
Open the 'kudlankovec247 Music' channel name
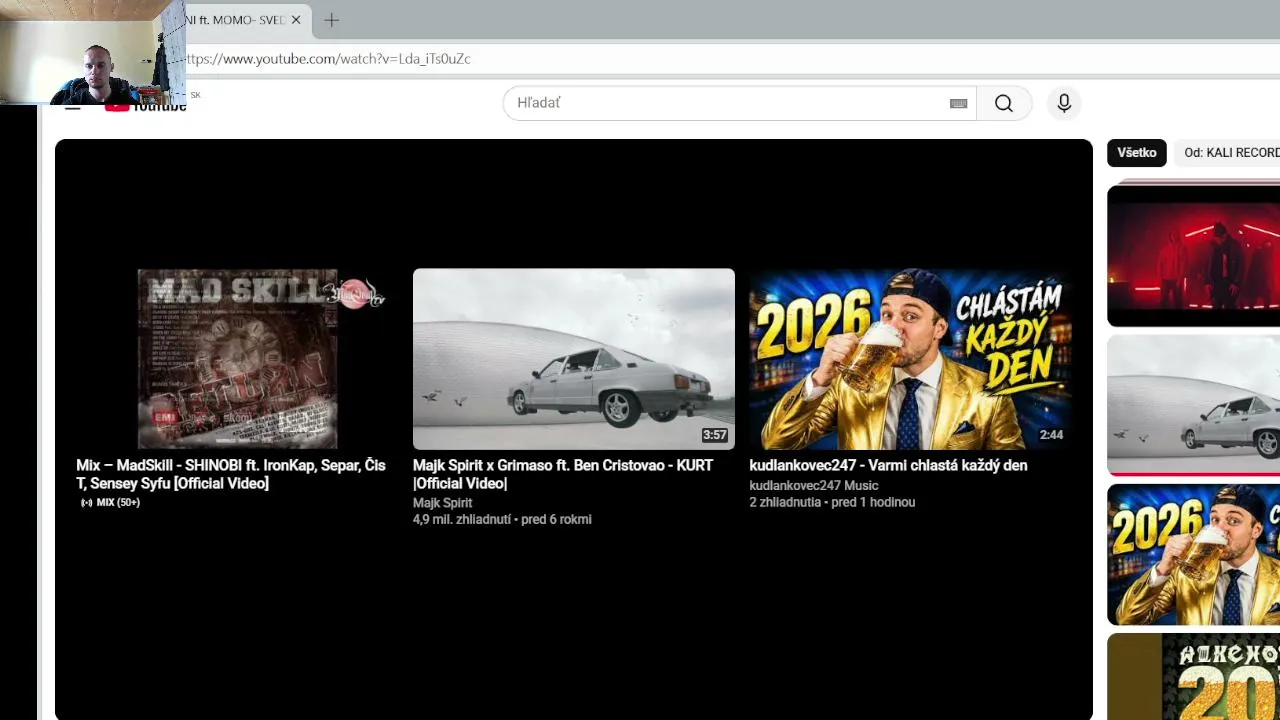(814, 486)
